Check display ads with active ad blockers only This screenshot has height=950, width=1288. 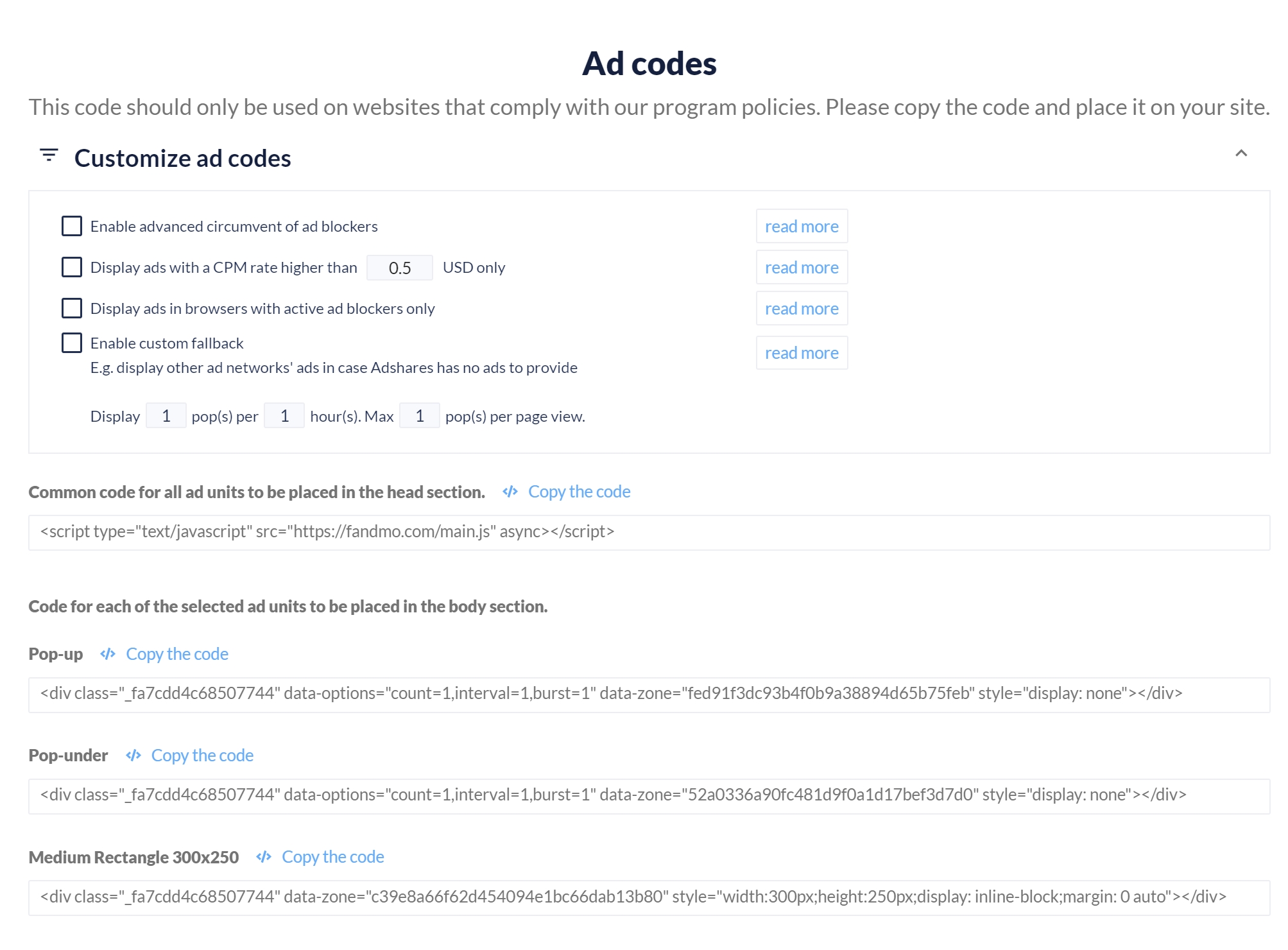coord(72,308)
